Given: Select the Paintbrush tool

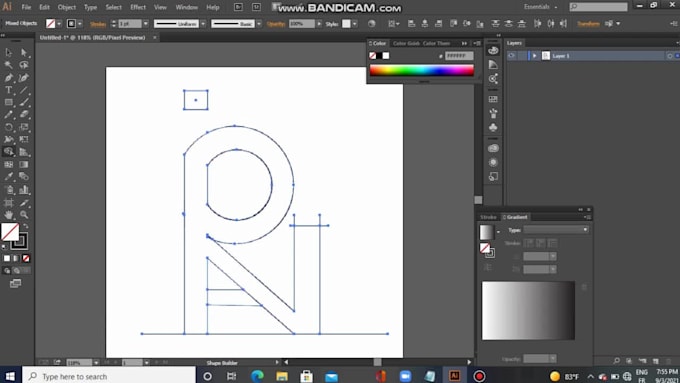Looking at the screenshot, I should pos(24,102).
